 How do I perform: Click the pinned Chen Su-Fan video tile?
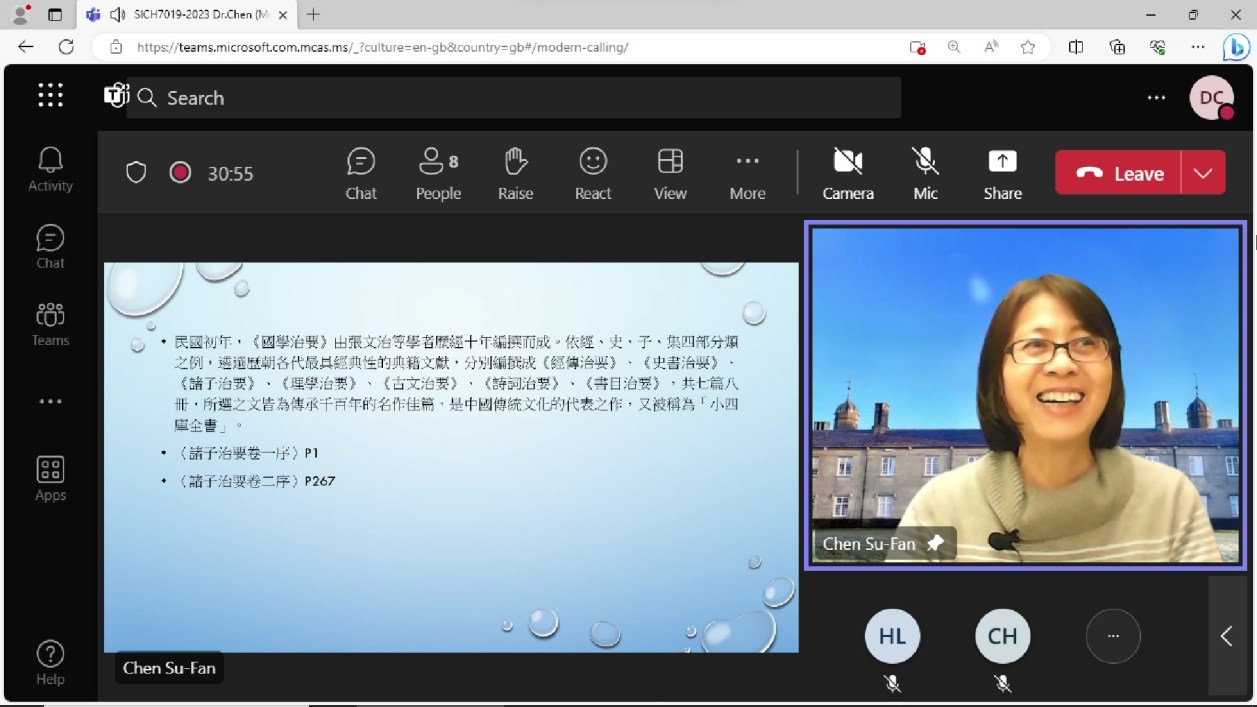tap(1026, 395)
